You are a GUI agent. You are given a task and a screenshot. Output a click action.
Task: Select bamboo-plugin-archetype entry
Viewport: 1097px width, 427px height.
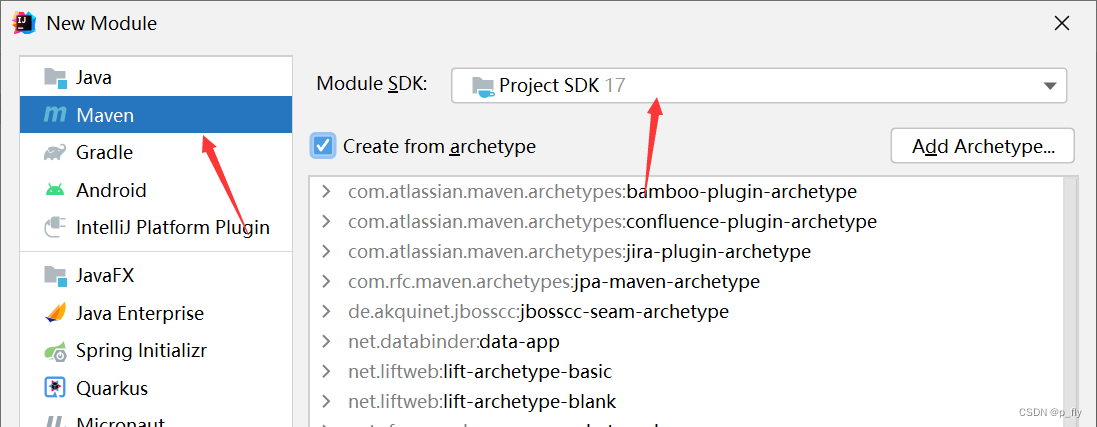coord(602,191)
